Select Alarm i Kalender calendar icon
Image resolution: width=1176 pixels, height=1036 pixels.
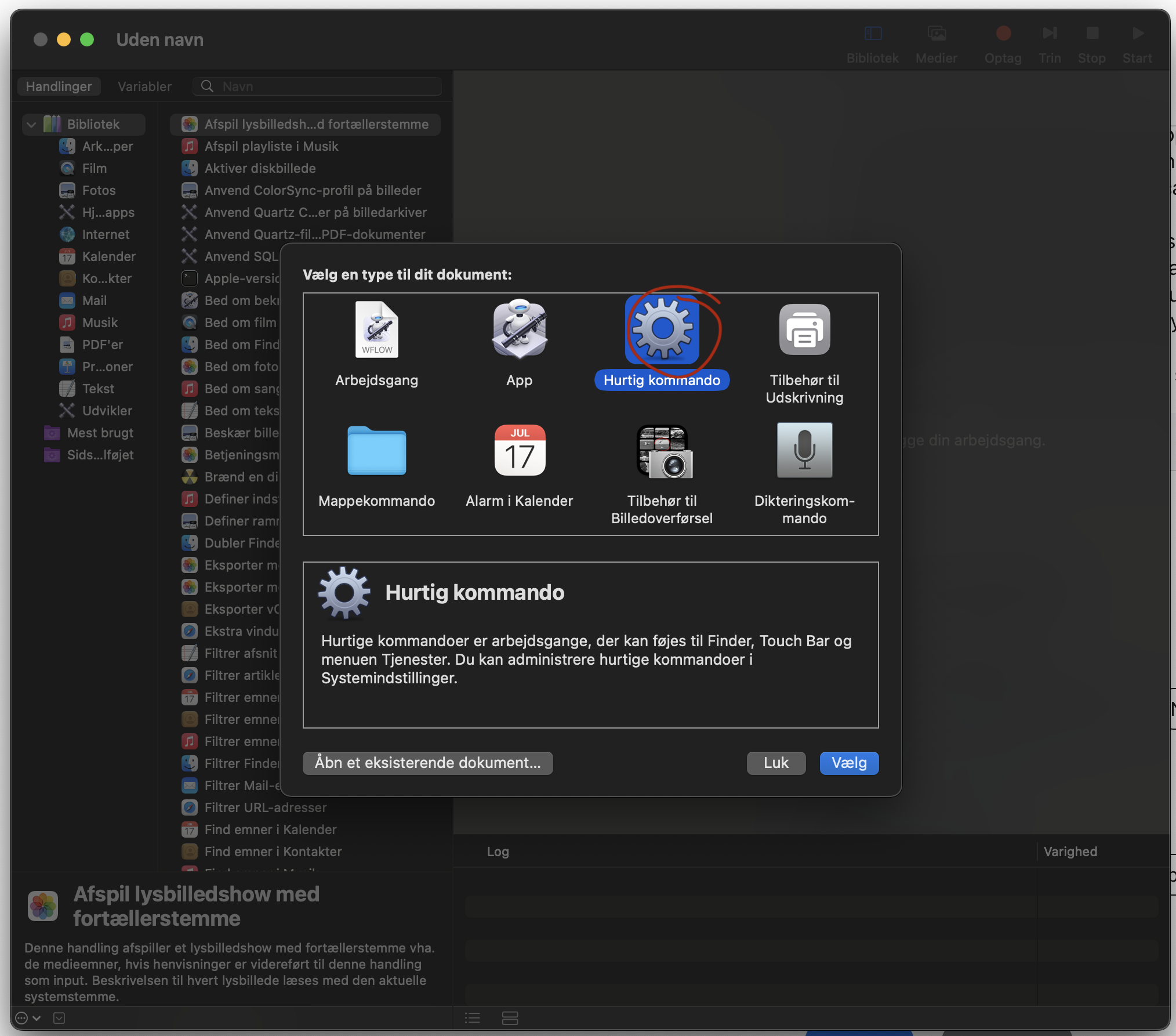[519, 451]
